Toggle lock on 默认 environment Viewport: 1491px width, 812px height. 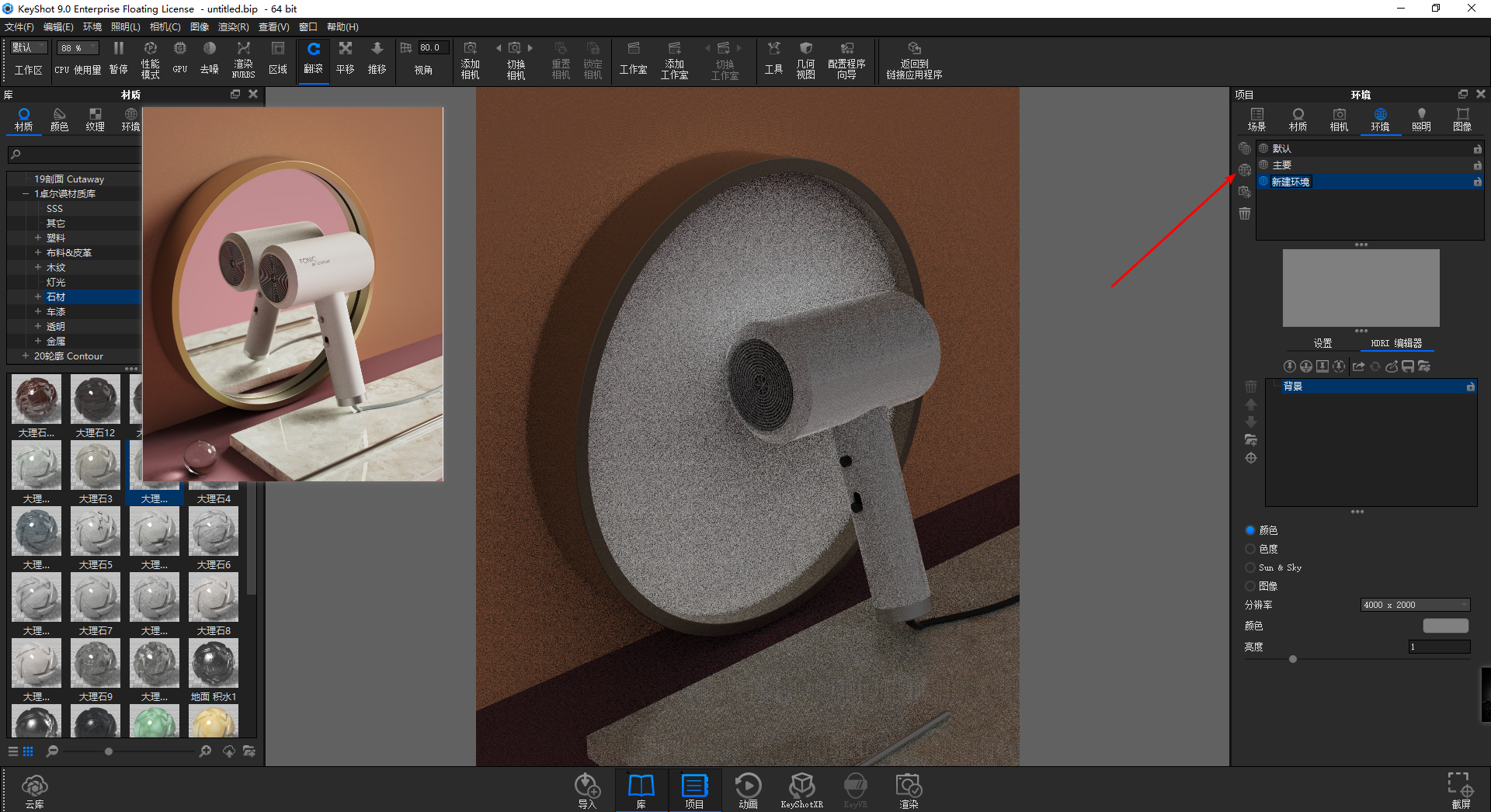click(1477, 149)
